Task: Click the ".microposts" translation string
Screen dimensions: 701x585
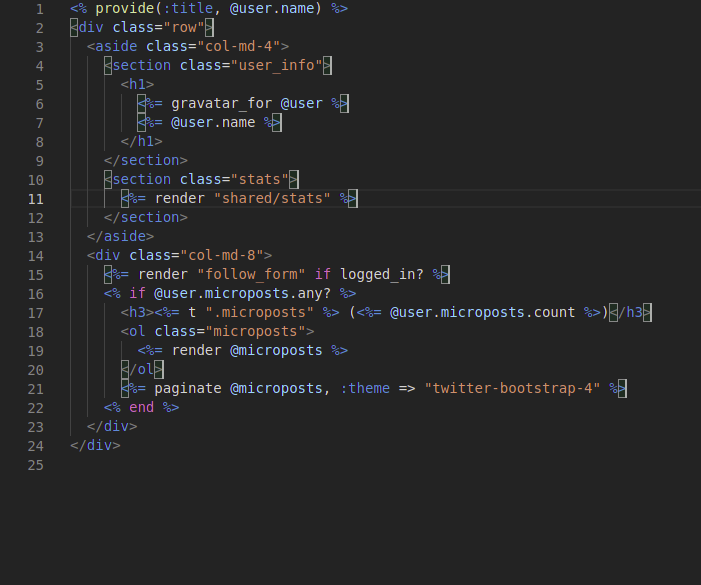Action: [260, 312]
